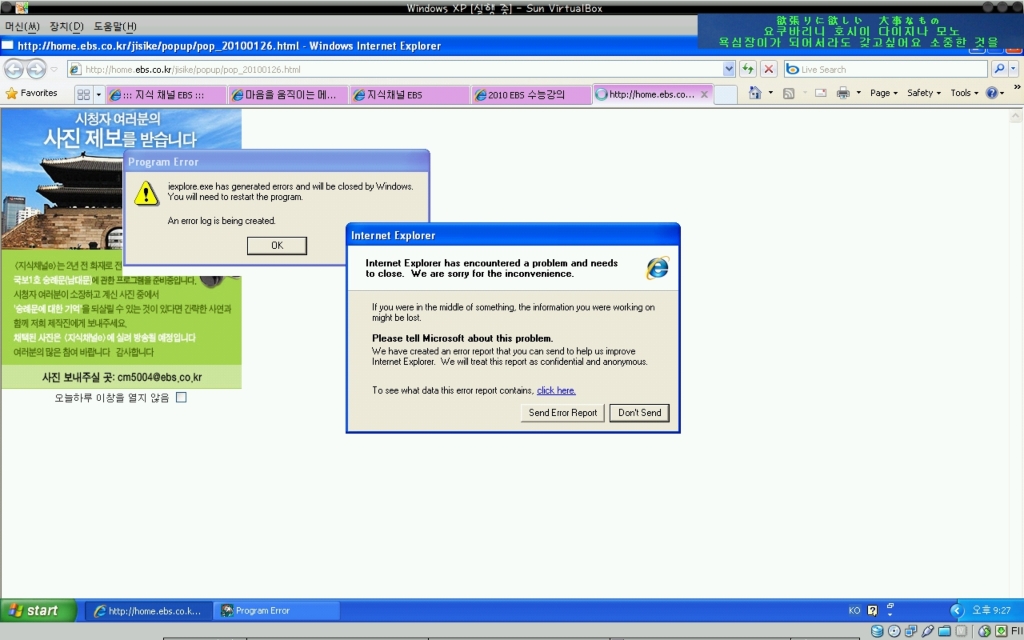Viewport: 1024px width, 640px height.
Task: Open the Favorites star button
Action: (32, 93)
